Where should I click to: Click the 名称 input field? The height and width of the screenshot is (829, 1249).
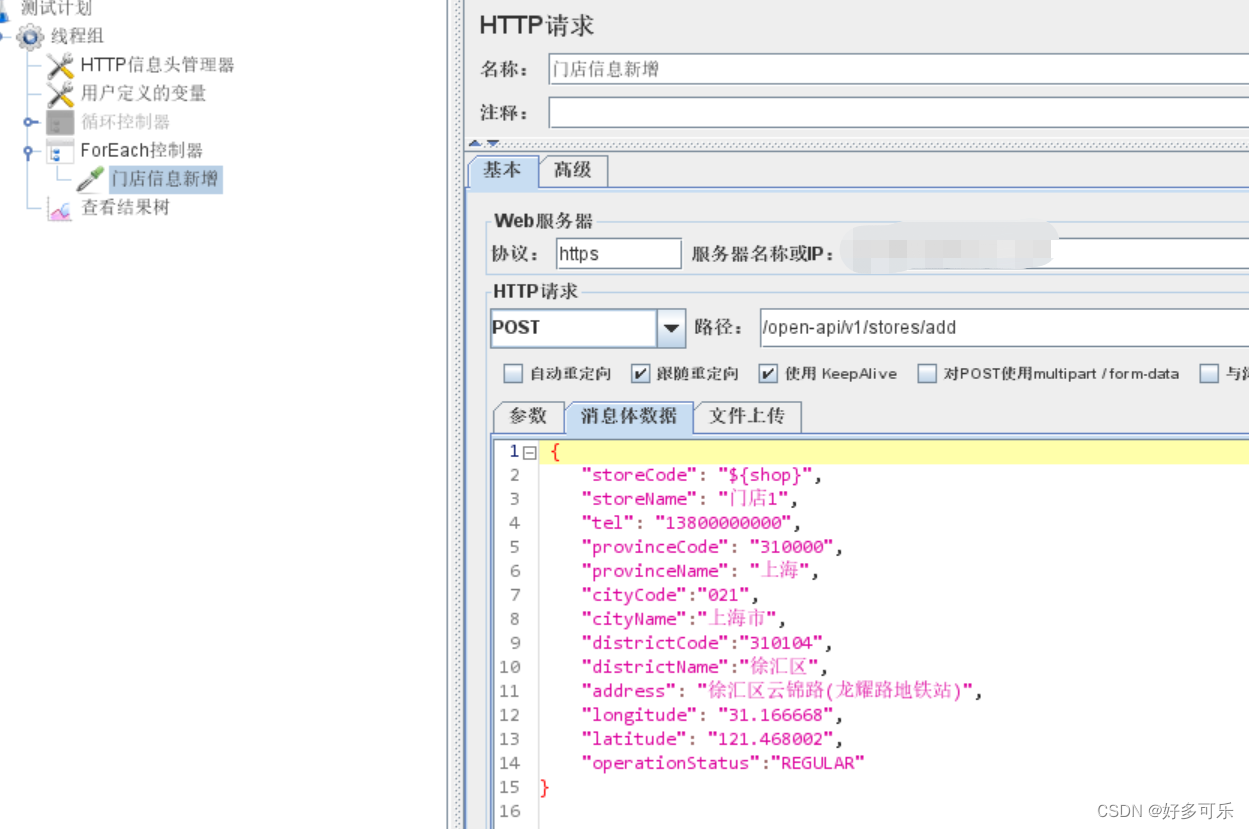[x=899, y=69]
